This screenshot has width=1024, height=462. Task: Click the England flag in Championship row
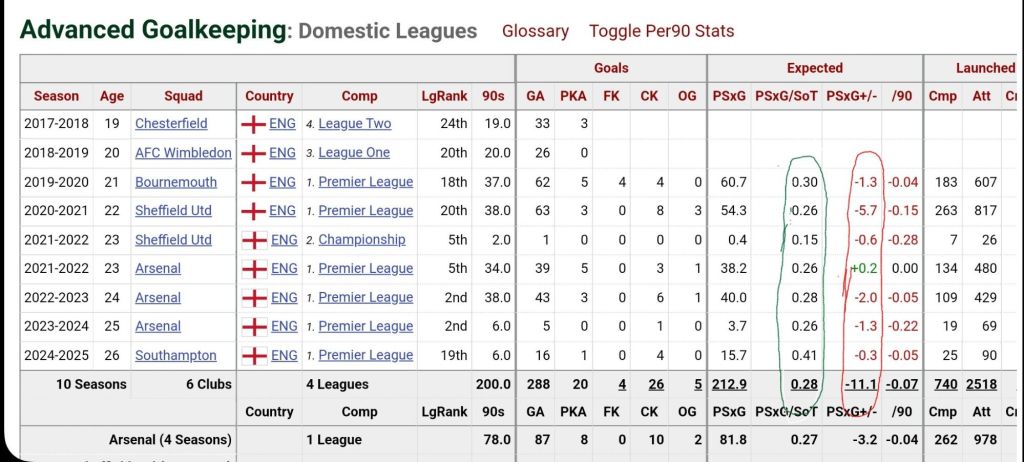(255, 240)
